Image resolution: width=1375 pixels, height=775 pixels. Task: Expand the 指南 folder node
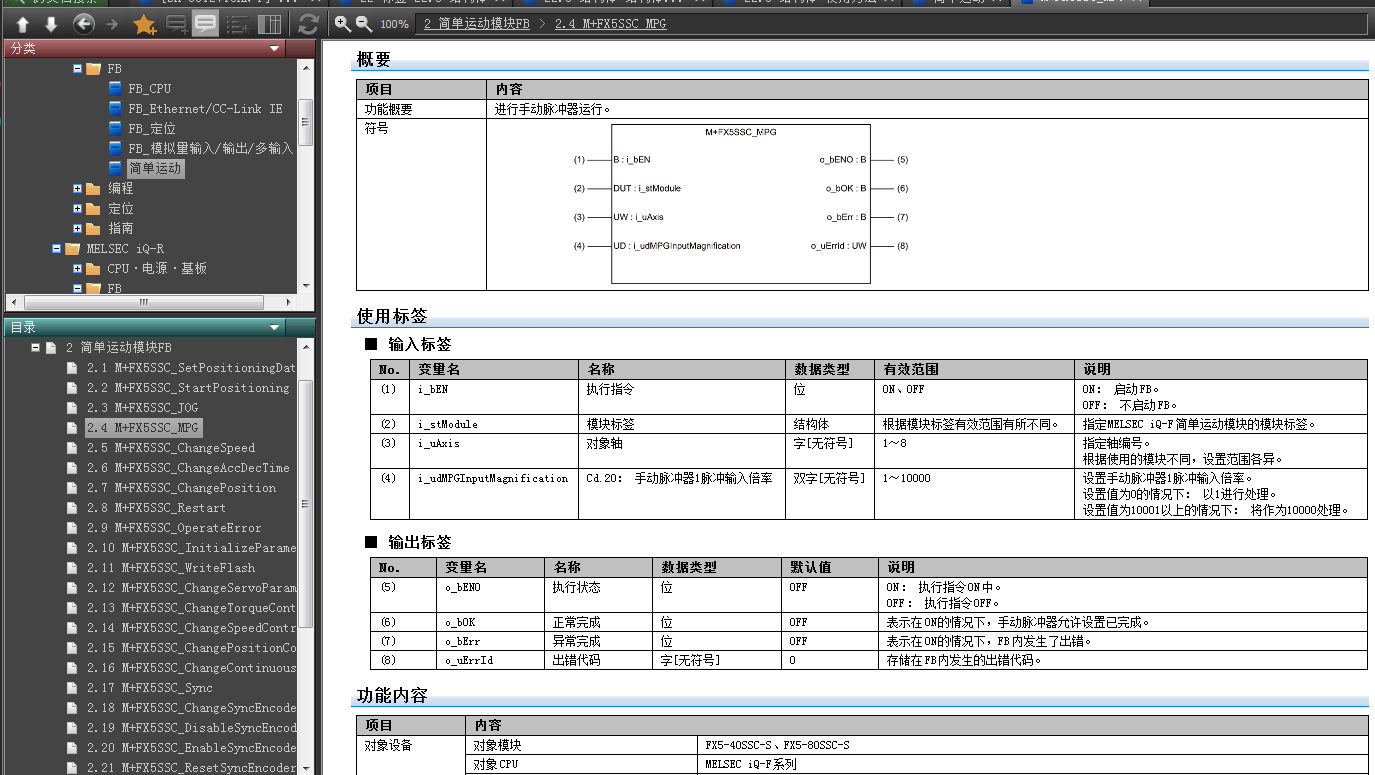coord(78,228)
